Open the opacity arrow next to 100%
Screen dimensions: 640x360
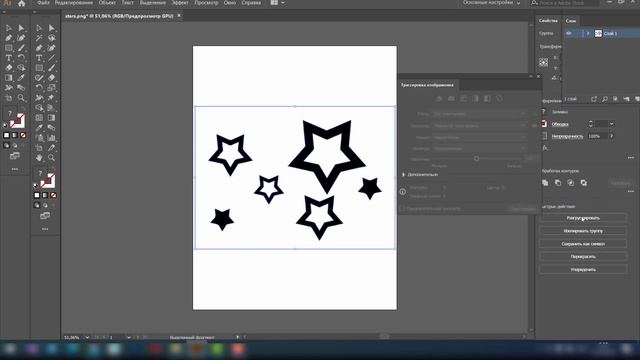coord(611,136)
